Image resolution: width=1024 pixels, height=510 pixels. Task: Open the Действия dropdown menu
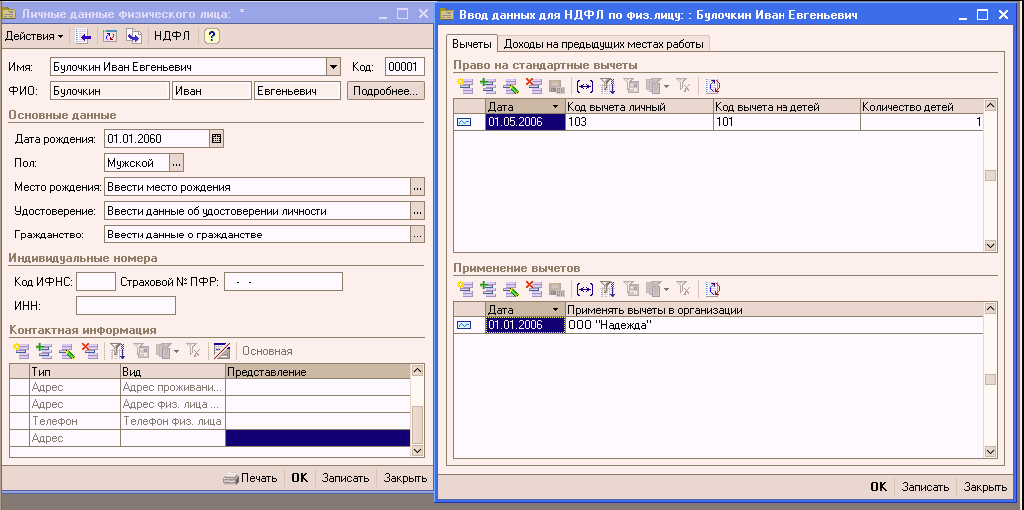coord(33,36)
